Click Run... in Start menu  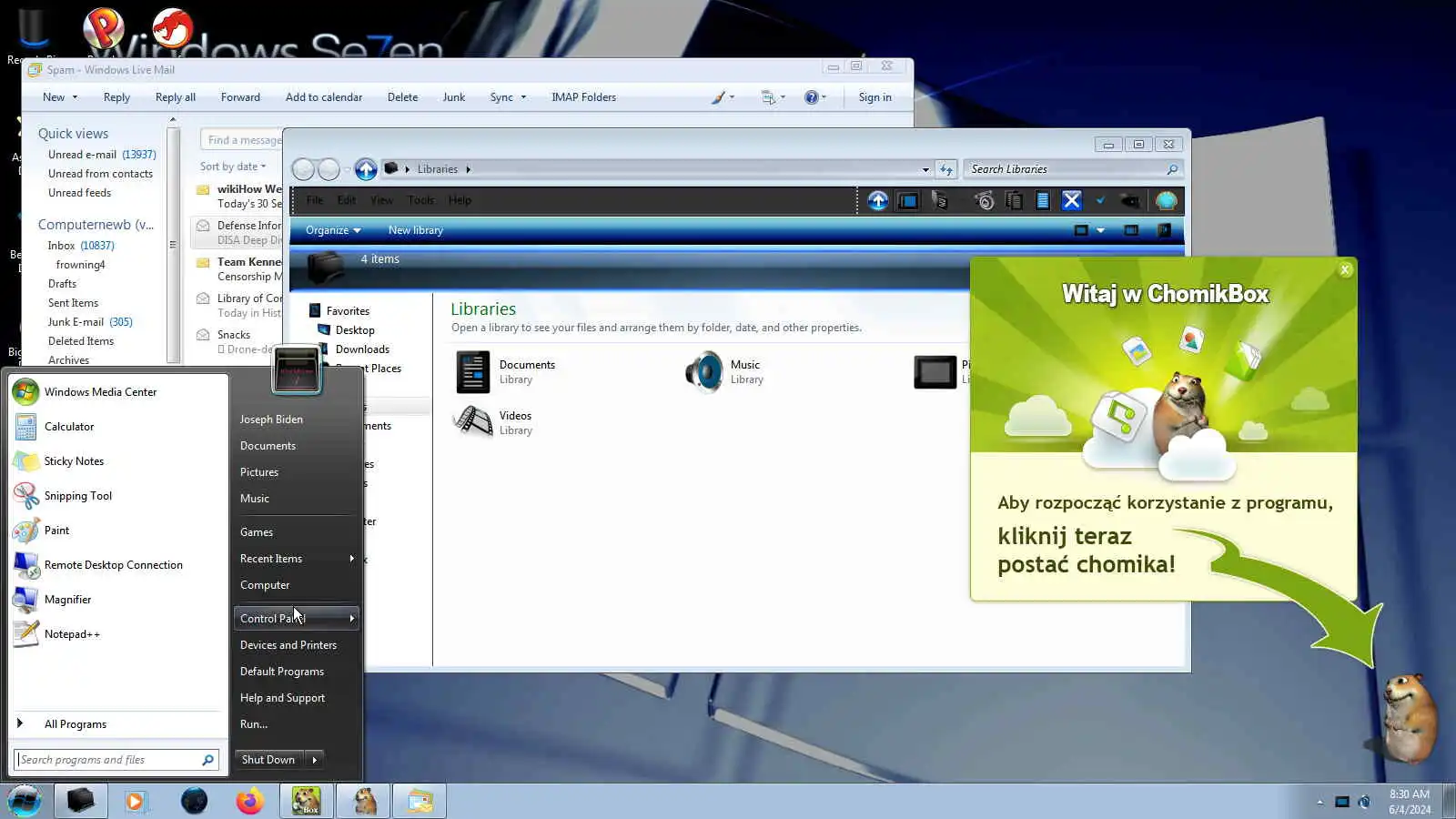pyautogui.click(x=296, y=724)
